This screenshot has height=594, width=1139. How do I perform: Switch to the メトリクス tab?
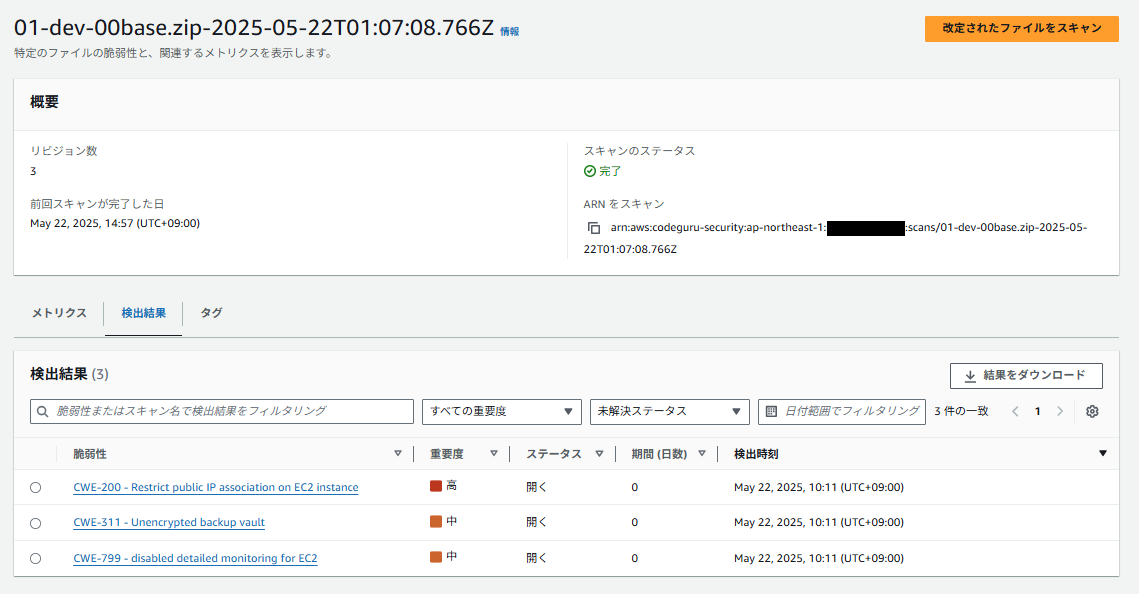59,313
